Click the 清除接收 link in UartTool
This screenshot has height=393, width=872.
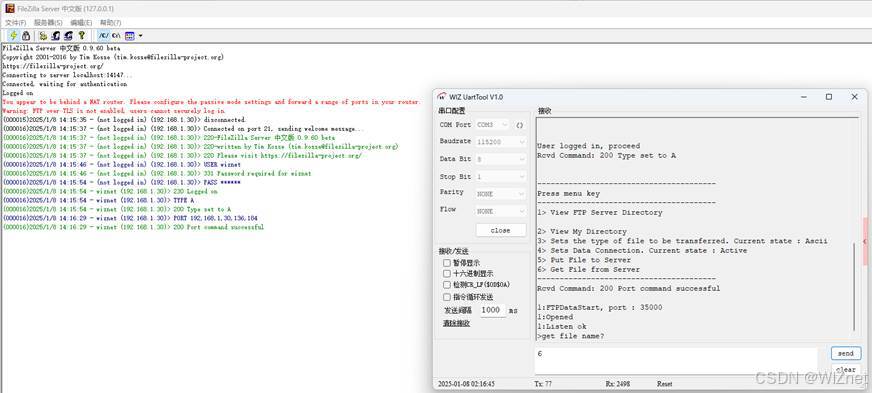(x=457, y=323)
